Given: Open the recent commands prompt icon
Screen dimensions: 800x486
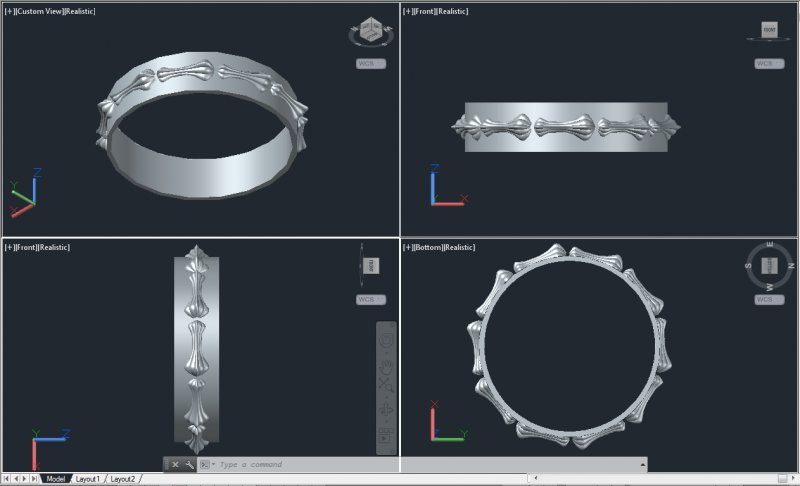Looking at the screenshot, I should coord(205,465).
